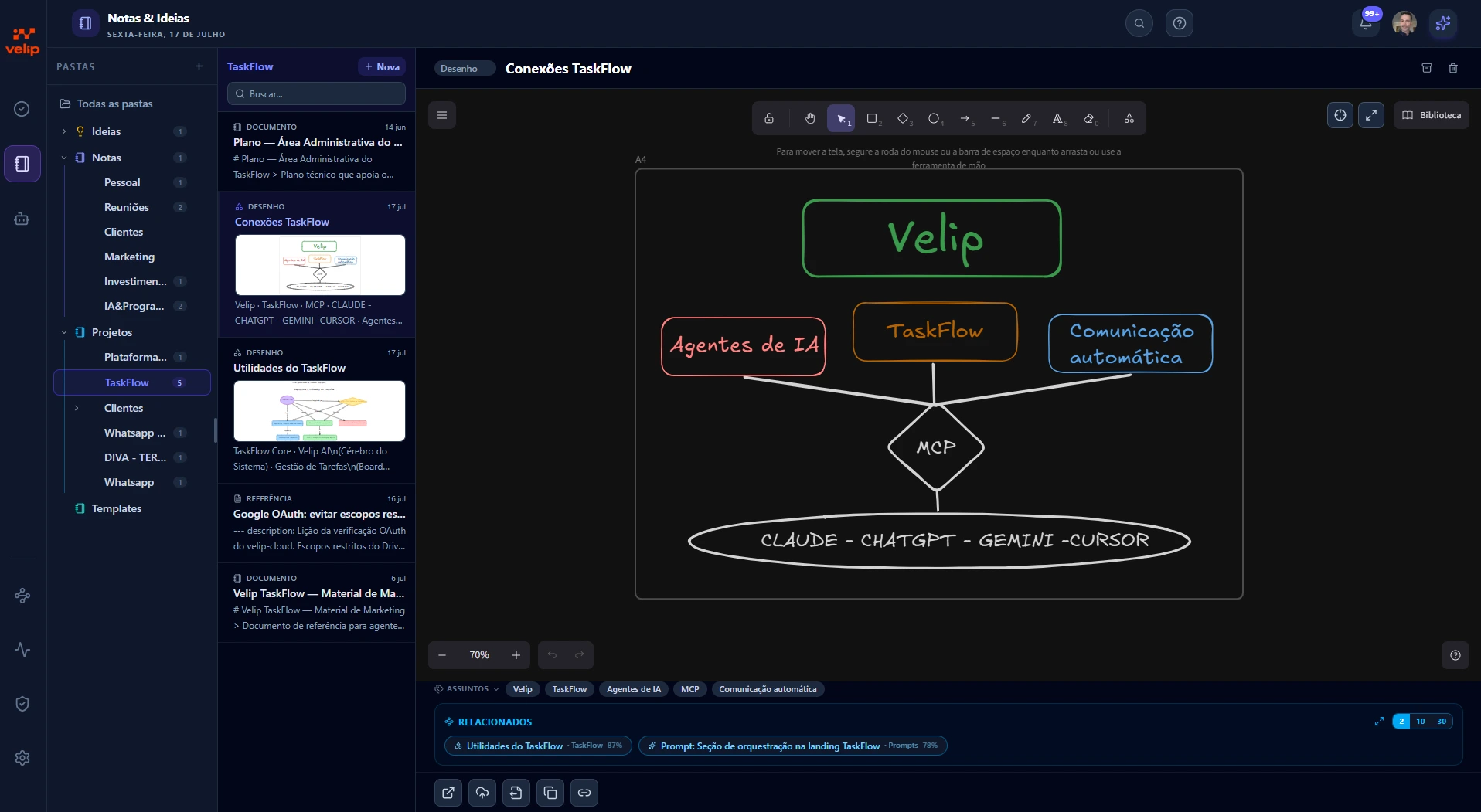1481x812 pixels.
Task: Show 30 related items
Action: click(x=1442, y=722)
